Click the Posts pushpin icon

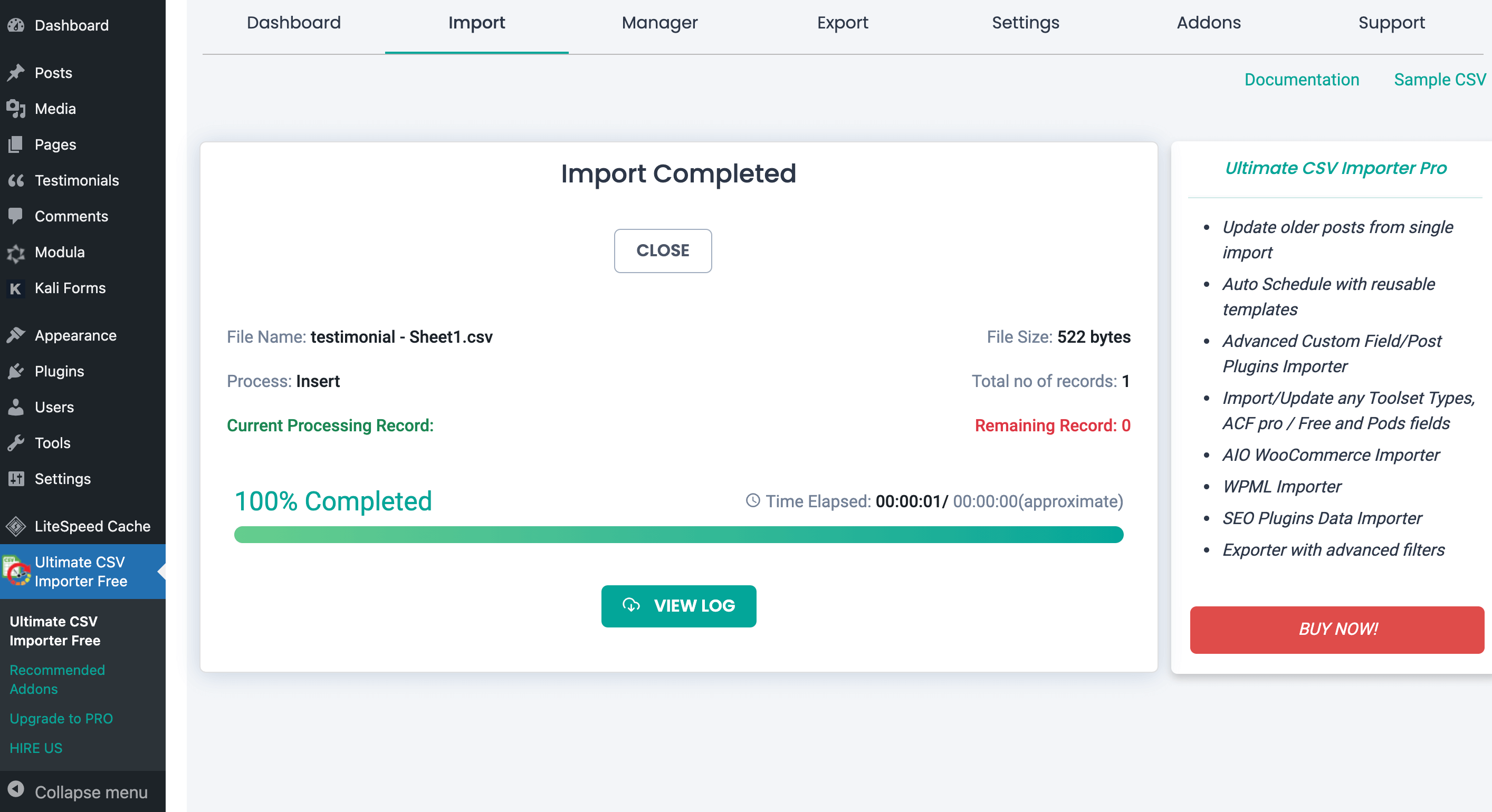click(x=16, y=72)
